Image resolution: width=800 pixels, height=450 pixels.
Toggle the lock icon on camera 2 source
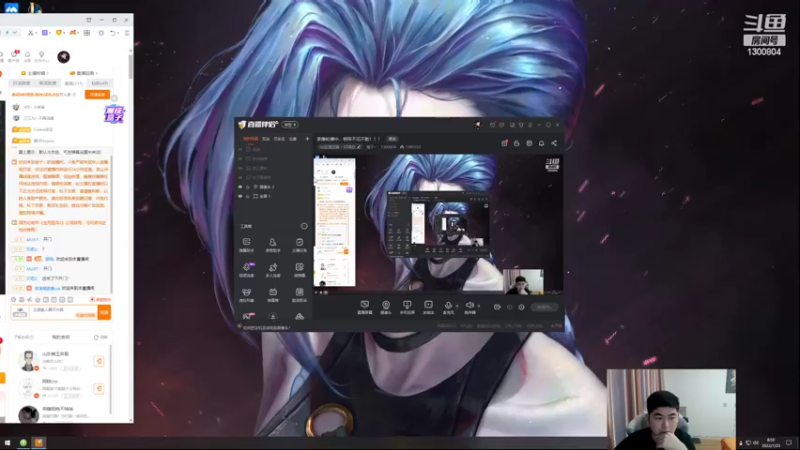[x=248, y=187]
